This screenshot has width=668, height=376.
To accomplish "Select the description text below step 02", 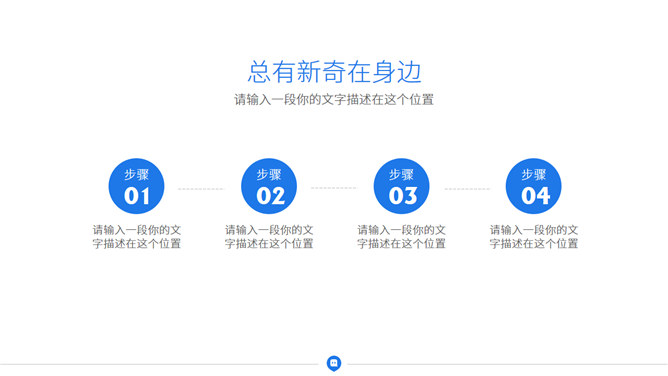I will (269, 237).
